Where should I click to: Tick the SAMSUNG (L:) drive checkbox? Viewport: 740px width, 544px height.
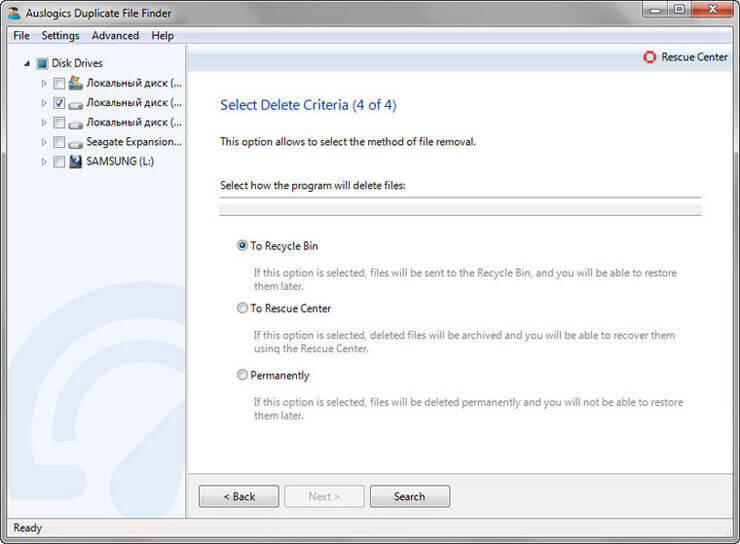click(x=59, y=161)
